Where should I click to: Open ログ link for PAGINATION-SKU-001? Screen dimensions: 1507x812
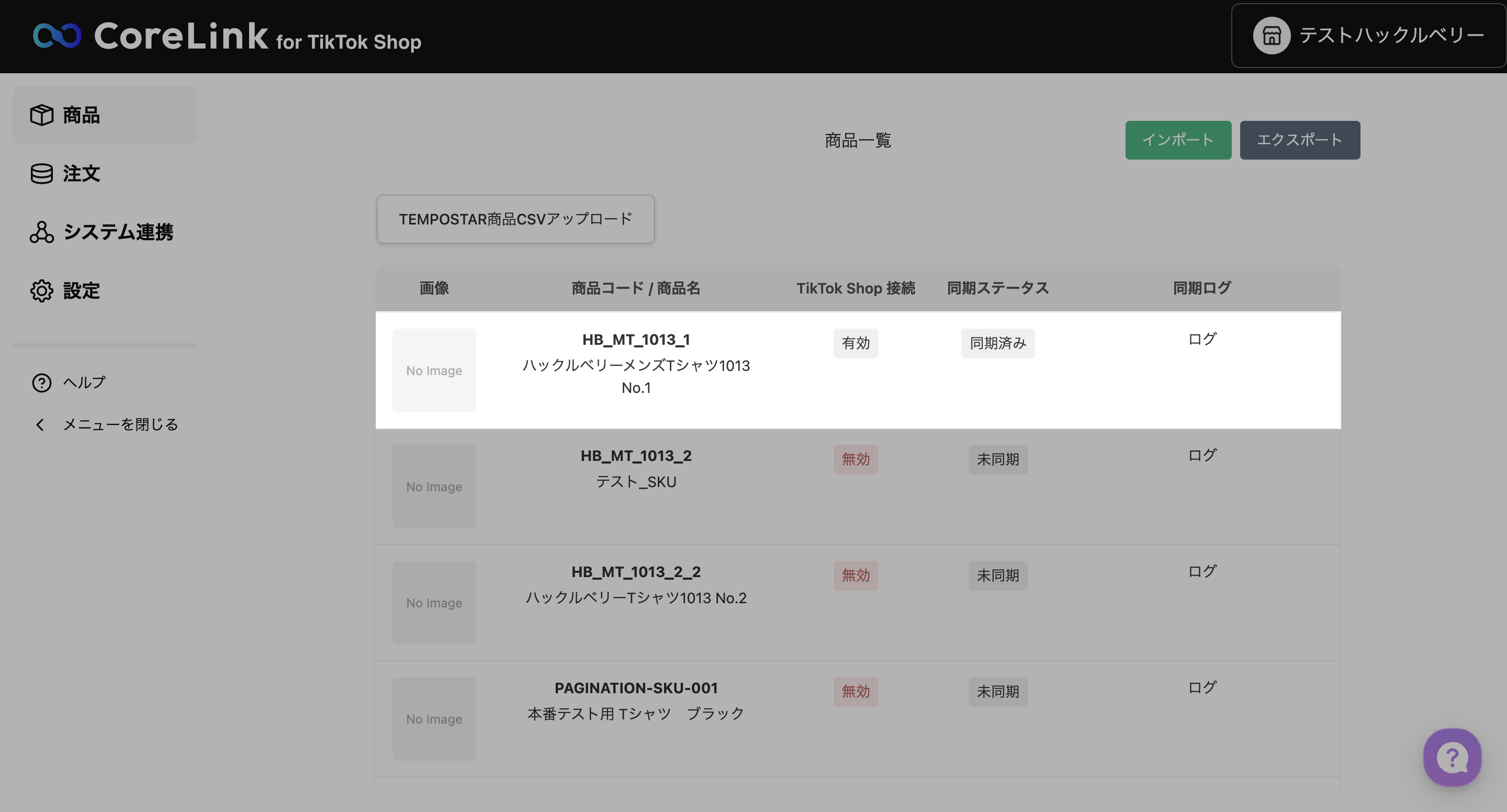[1201, 687]
